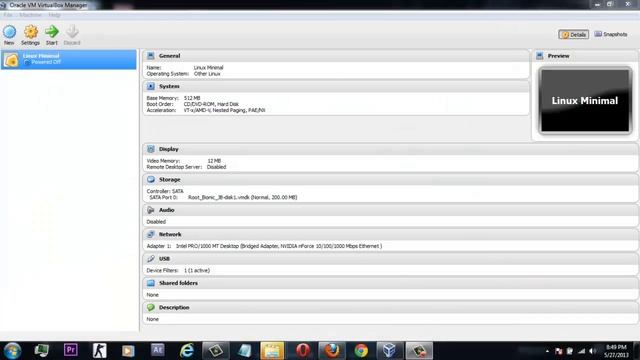Click the 'Controller: SATA' text
640x360 pixels.
pos(165,191)
